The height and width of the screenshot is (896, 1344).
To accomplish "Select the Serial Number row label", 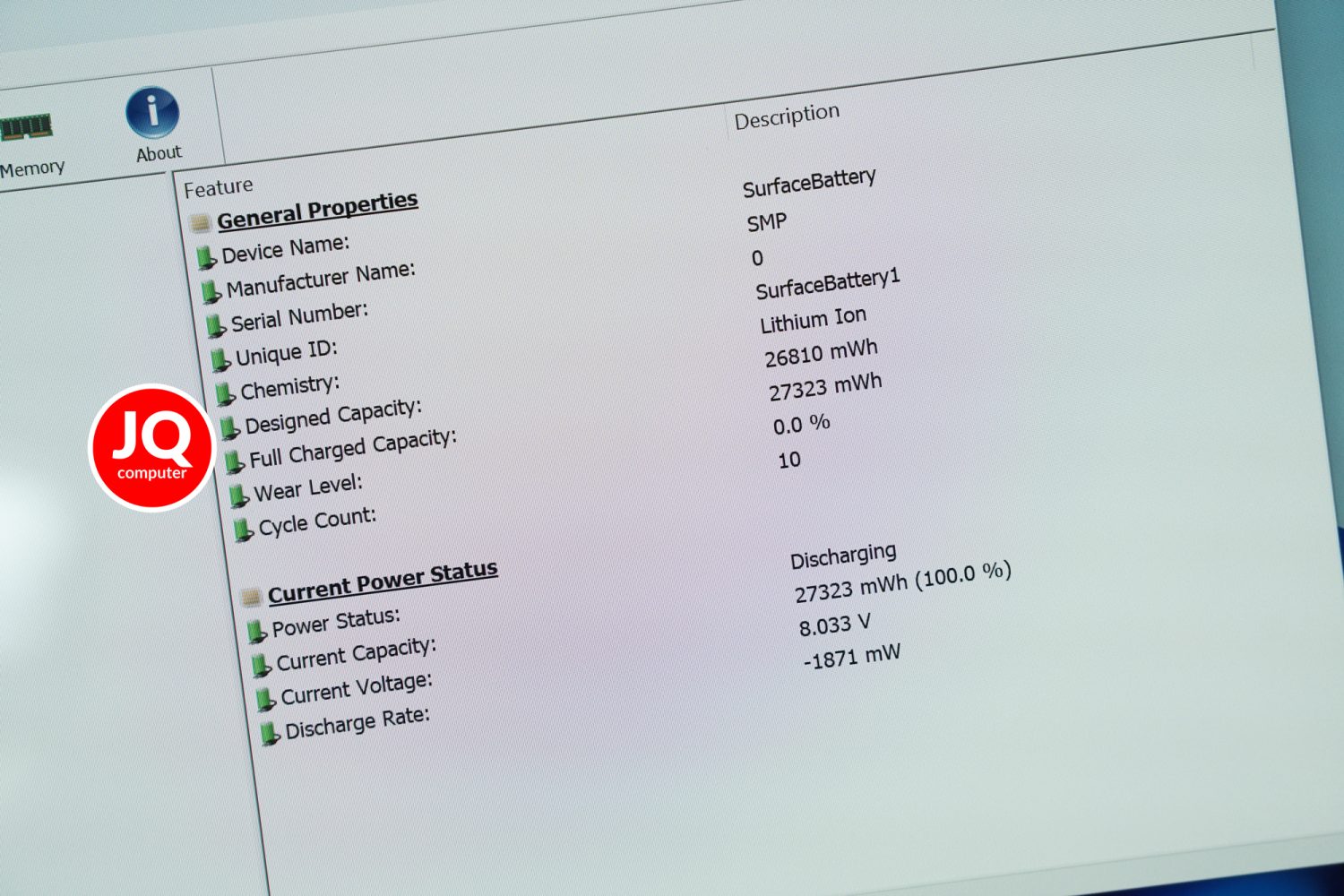I will click(x=299, y=317).
